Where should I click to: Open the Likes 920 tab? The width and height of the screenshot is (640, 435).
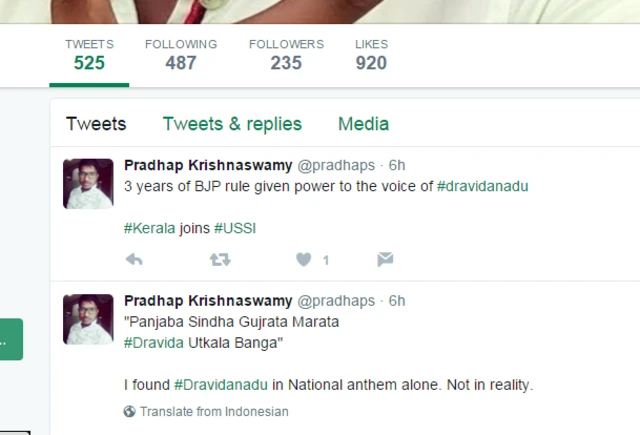(371, 55)
